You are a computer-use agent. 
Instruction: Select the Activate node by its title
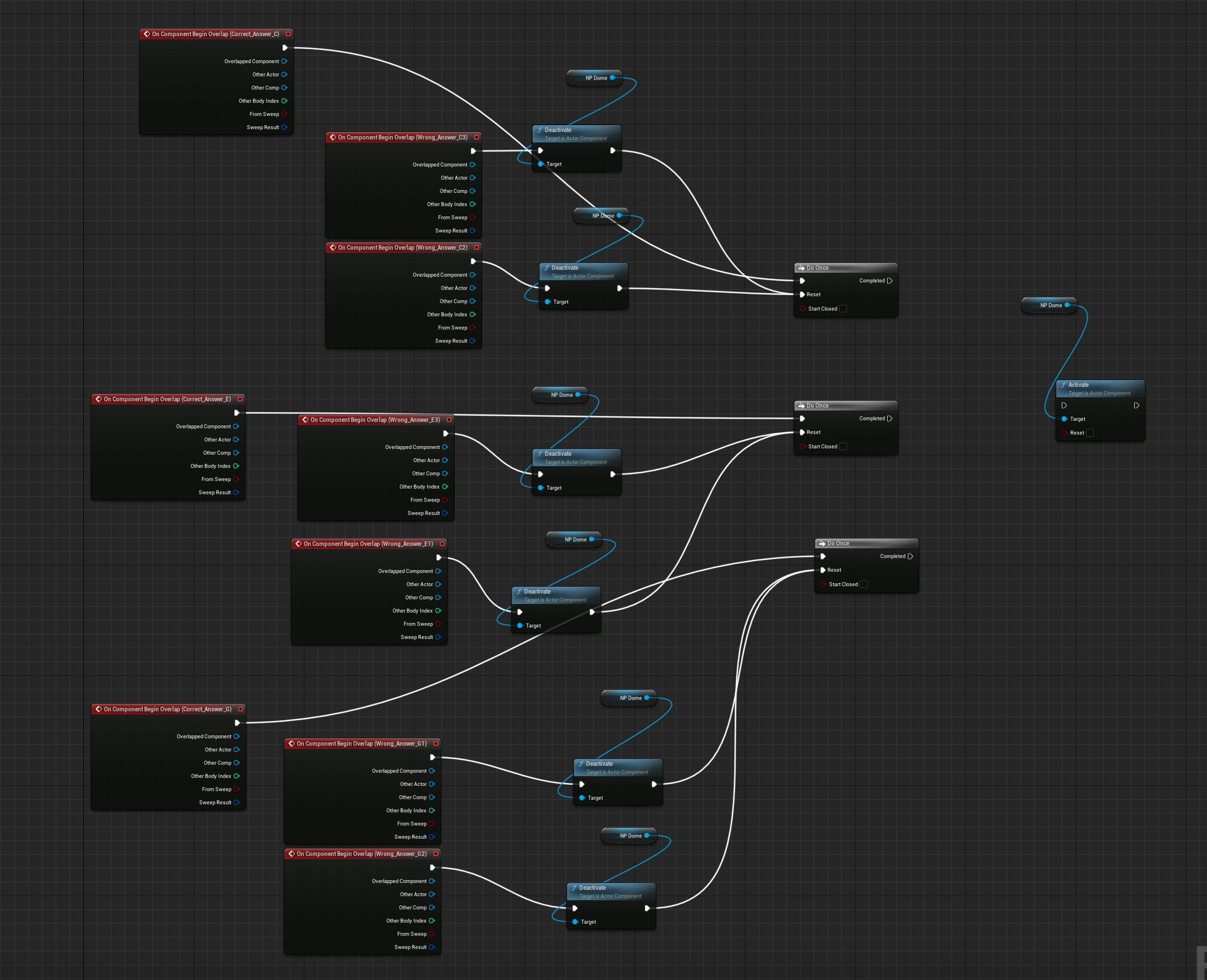coord(1078,385)
